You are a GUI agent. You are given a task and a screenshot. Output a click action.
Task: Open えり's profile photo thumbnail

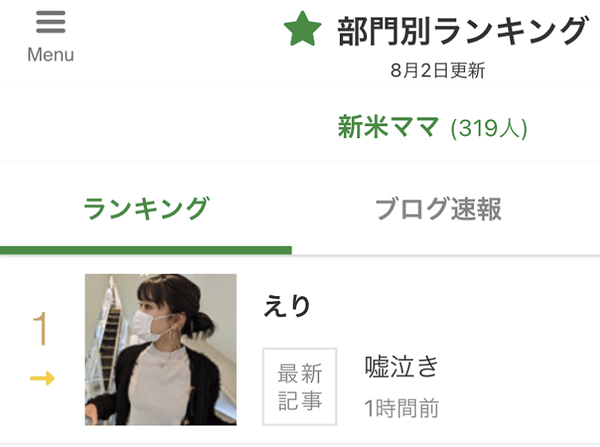[x=161, y=349]
